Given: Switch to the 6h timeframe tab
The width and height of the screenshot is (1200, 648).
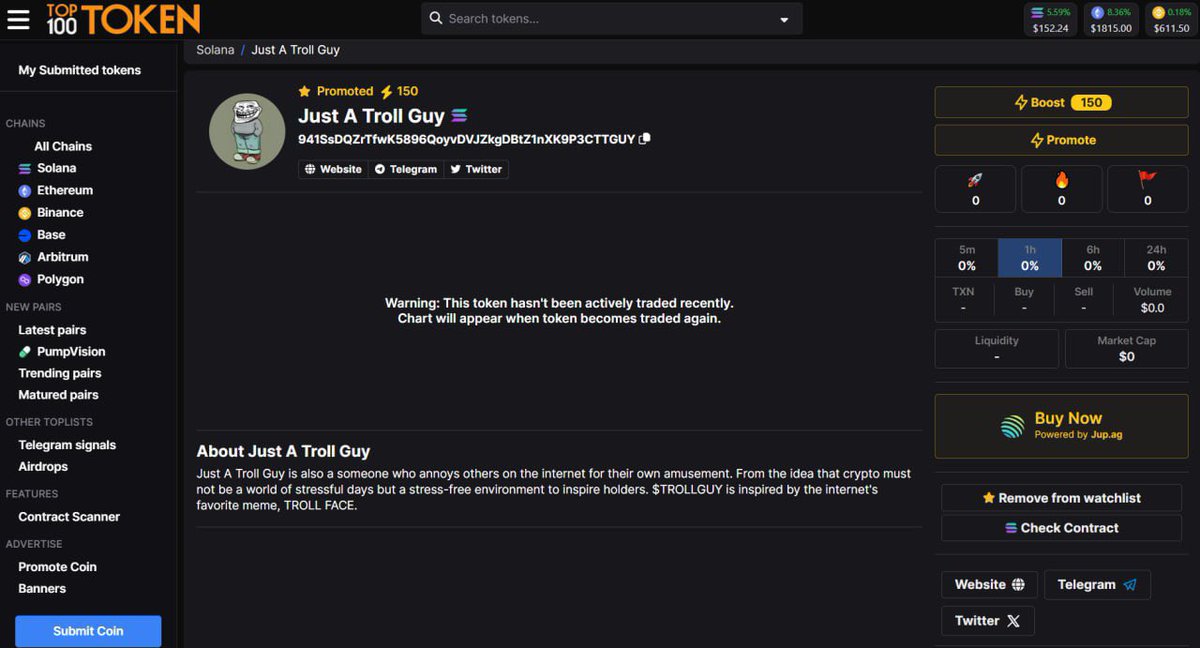Looking at the screenshot, I should click(1093, 258).
